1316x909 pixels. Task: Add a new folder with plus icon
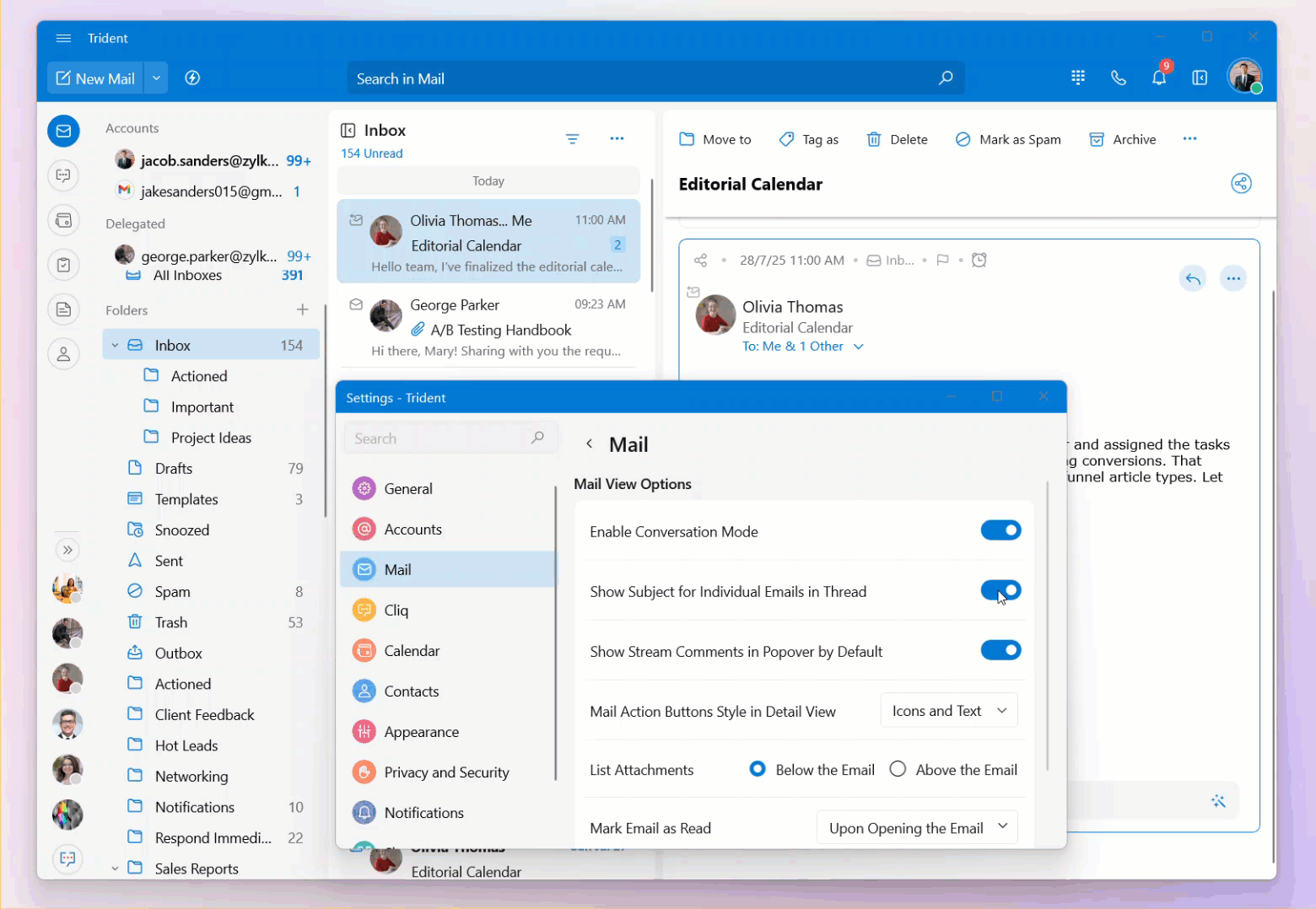(302, 309)
